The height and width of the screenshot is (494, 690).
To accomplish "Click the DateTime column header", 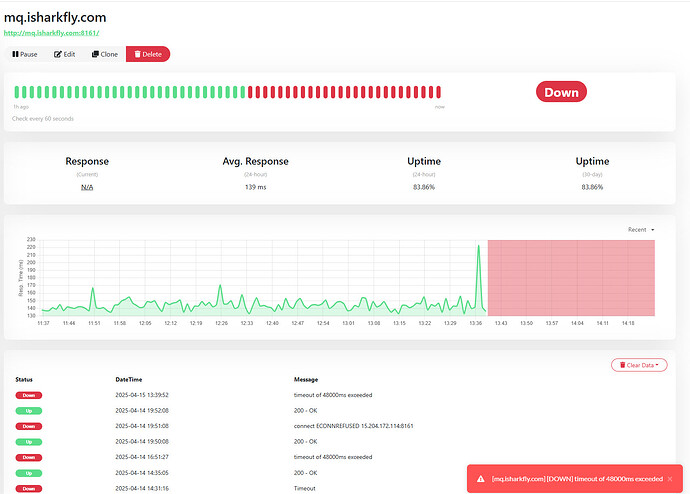I will coord(128,380).
